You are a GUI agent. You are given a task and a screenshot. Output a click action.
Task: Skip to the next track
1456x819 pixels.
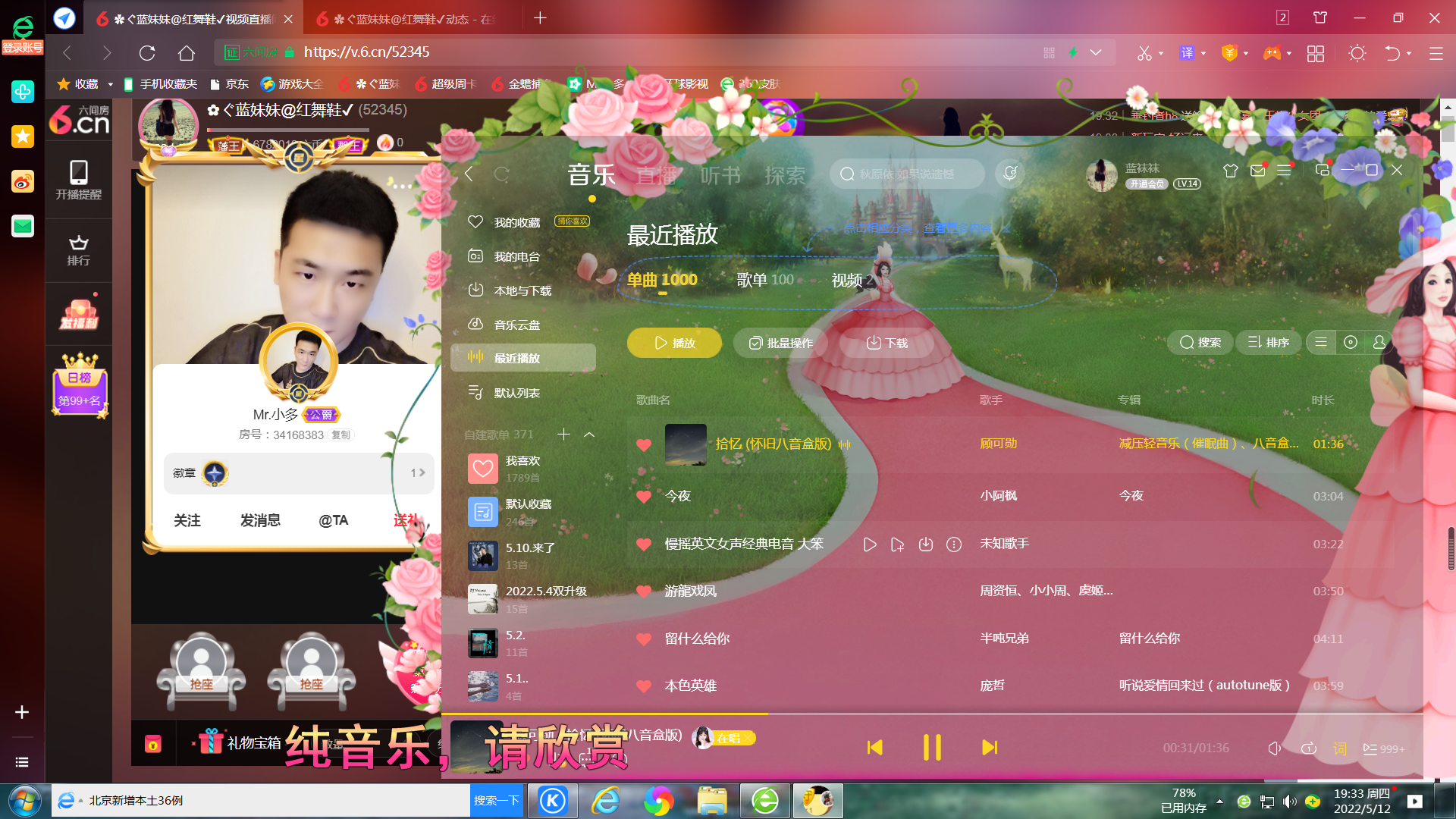(x=990, y=748)
